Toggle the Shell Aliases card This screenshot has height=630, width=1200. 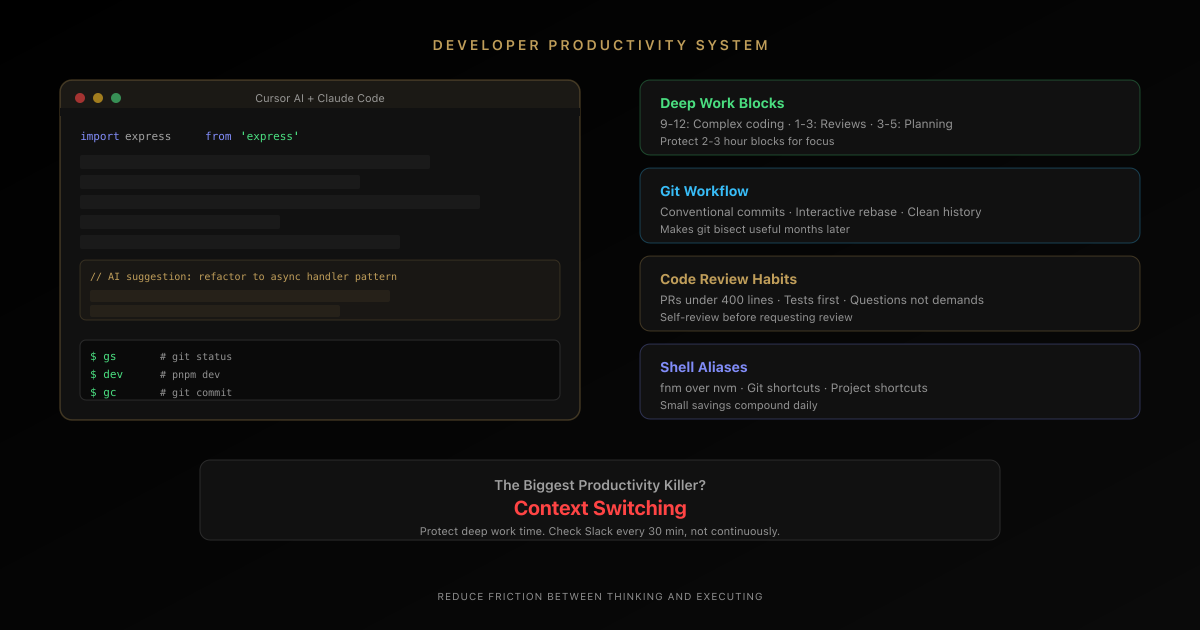(889, 381)
